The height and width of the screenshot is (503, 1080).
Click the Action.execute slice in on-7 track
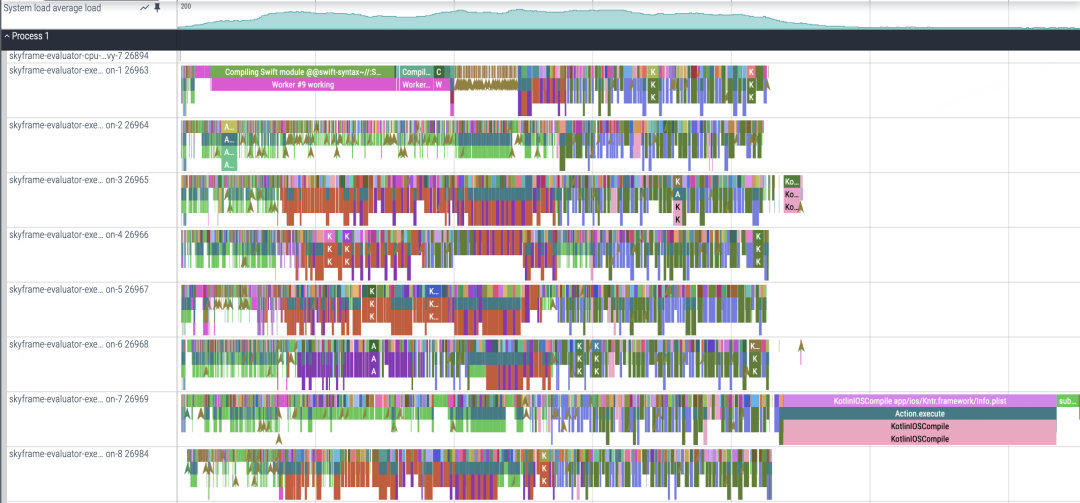918,414
